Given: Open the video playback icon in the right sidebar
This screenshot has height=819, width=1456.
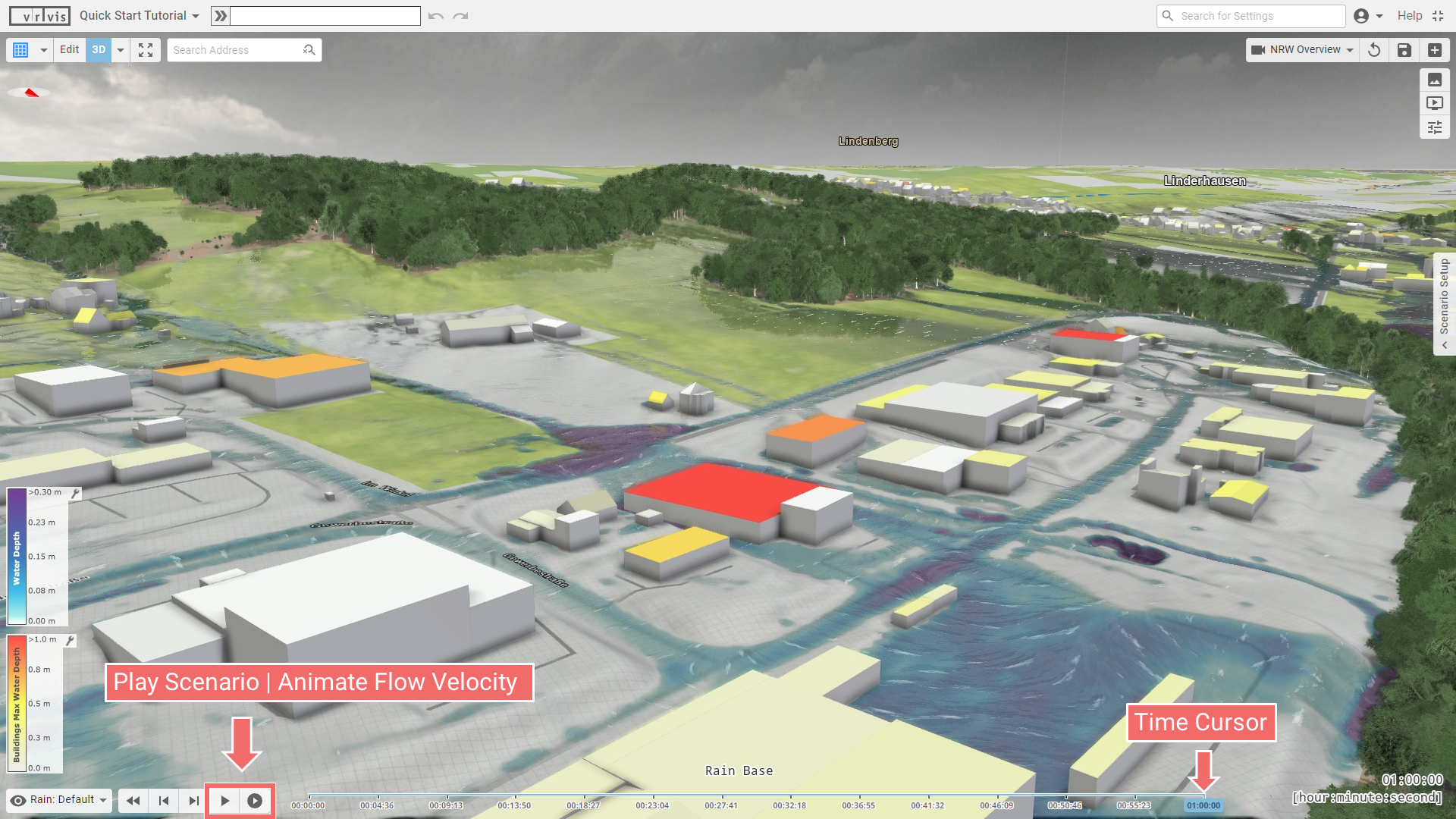Looking at the screenshot, I should [x=1435, y=103].
